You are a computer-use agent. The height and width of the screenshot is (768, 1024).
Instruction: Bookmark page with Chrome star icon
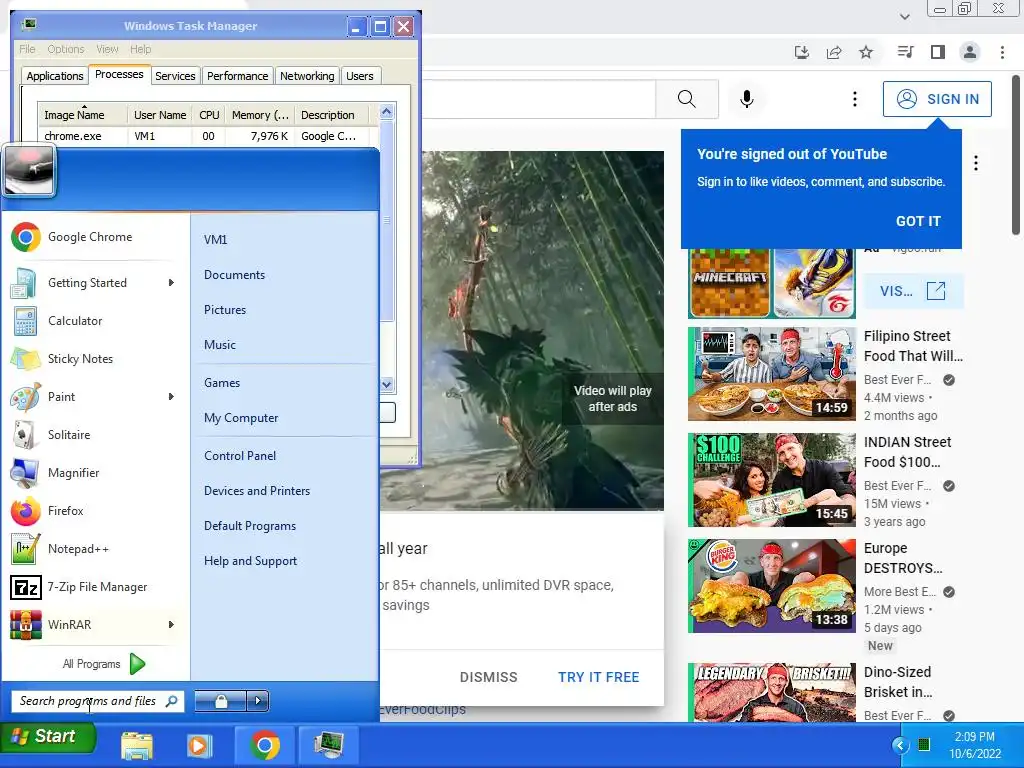[x=866, y=52]
